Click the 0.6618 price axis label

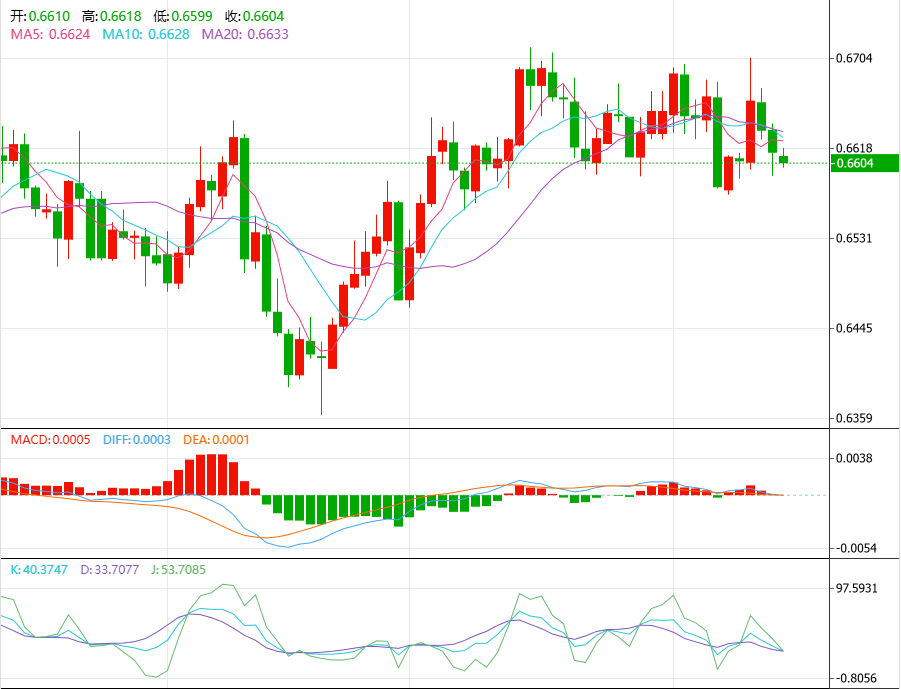point(854,148)
